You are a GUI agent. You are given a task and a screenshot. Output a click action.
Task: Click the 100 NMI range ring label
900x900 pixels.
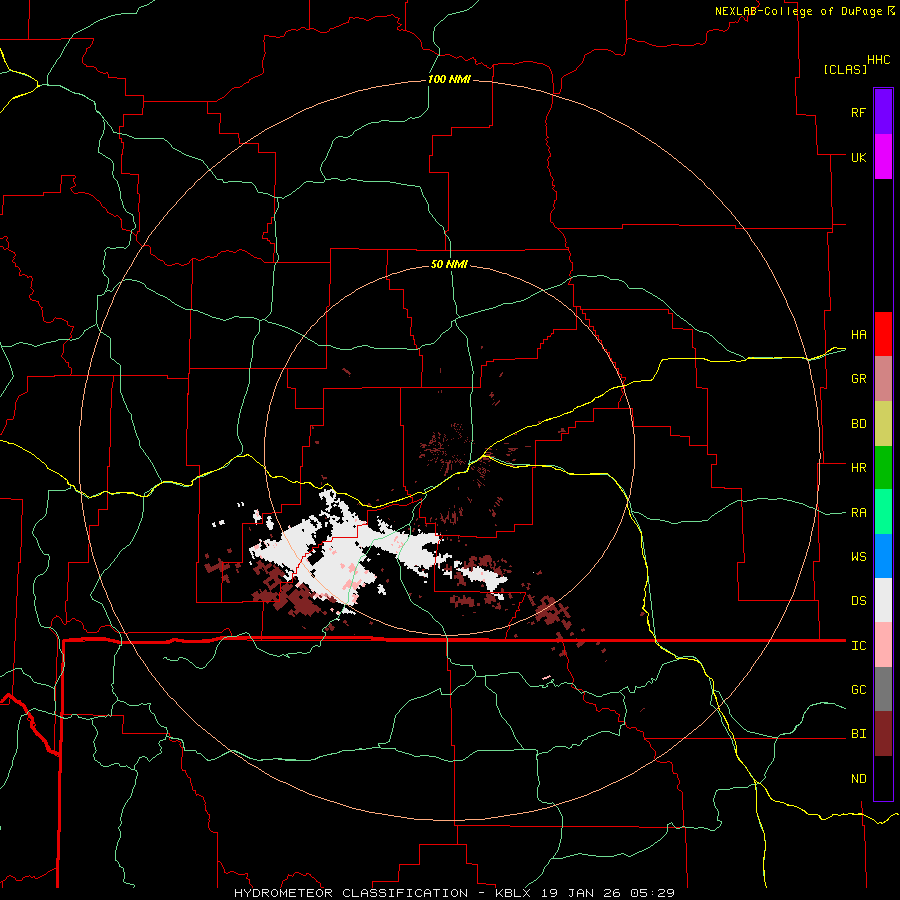tap(449, 79)
